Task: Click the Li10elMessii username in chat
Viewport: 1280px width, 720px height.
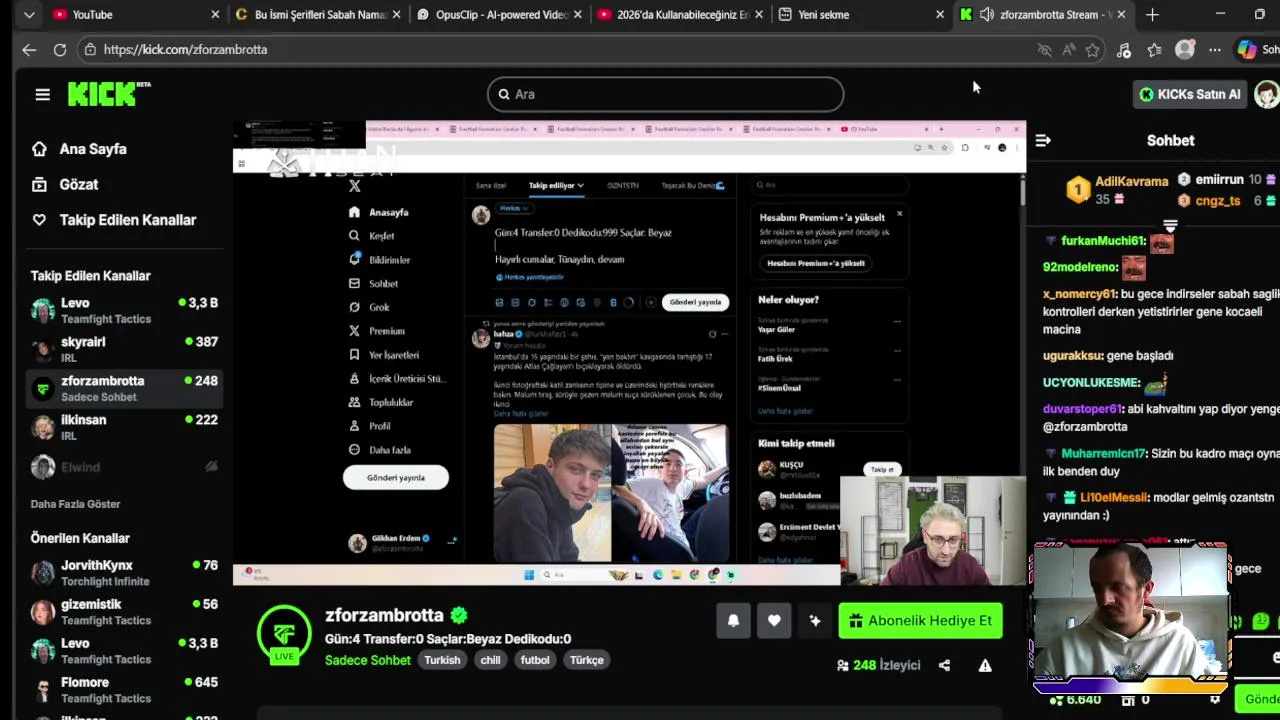Action: pyautogui.click(x=1113, y=497)
